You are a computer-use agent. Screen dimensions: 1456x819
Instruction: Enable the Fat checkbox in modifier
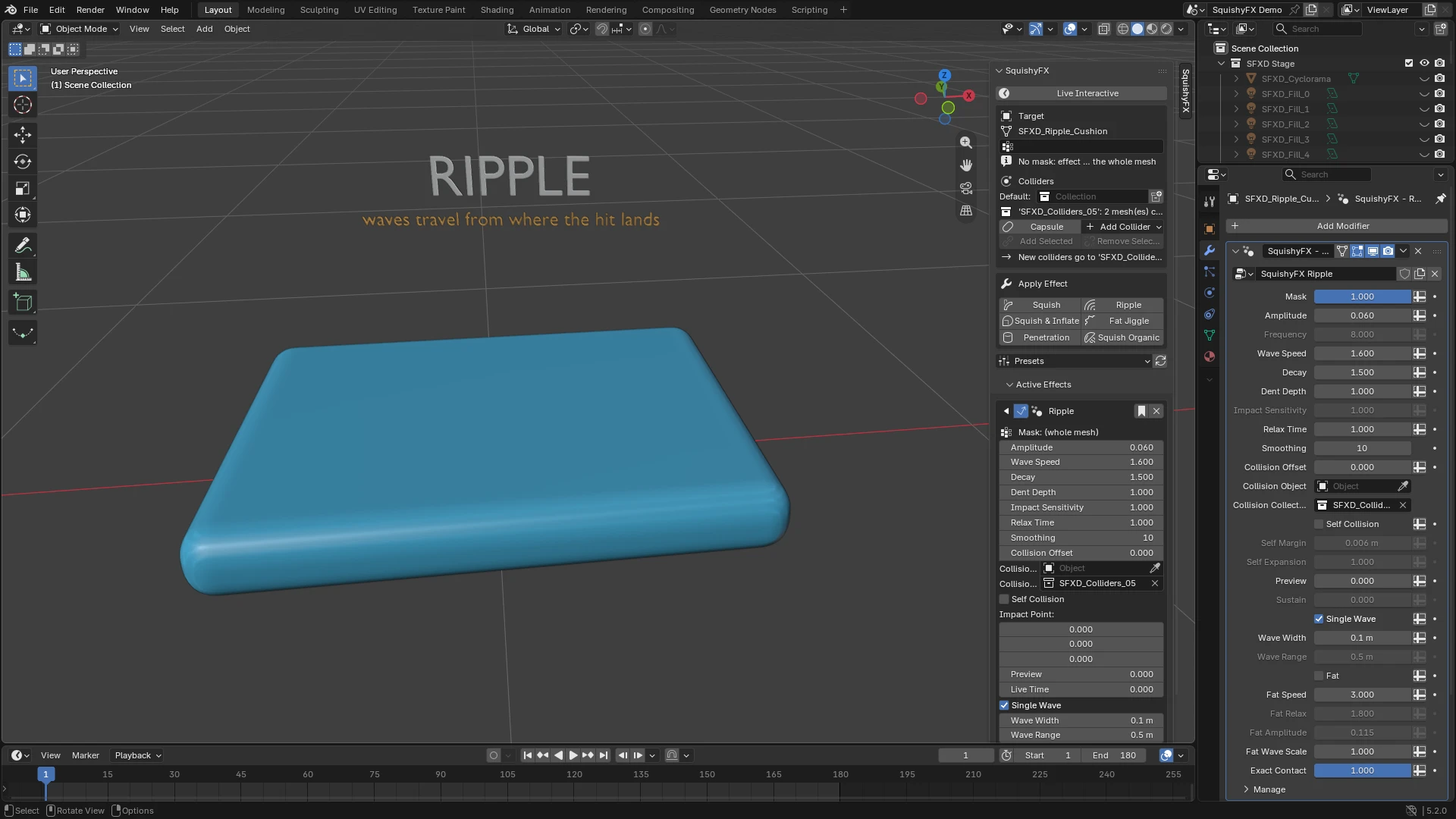click(1319, 676)
